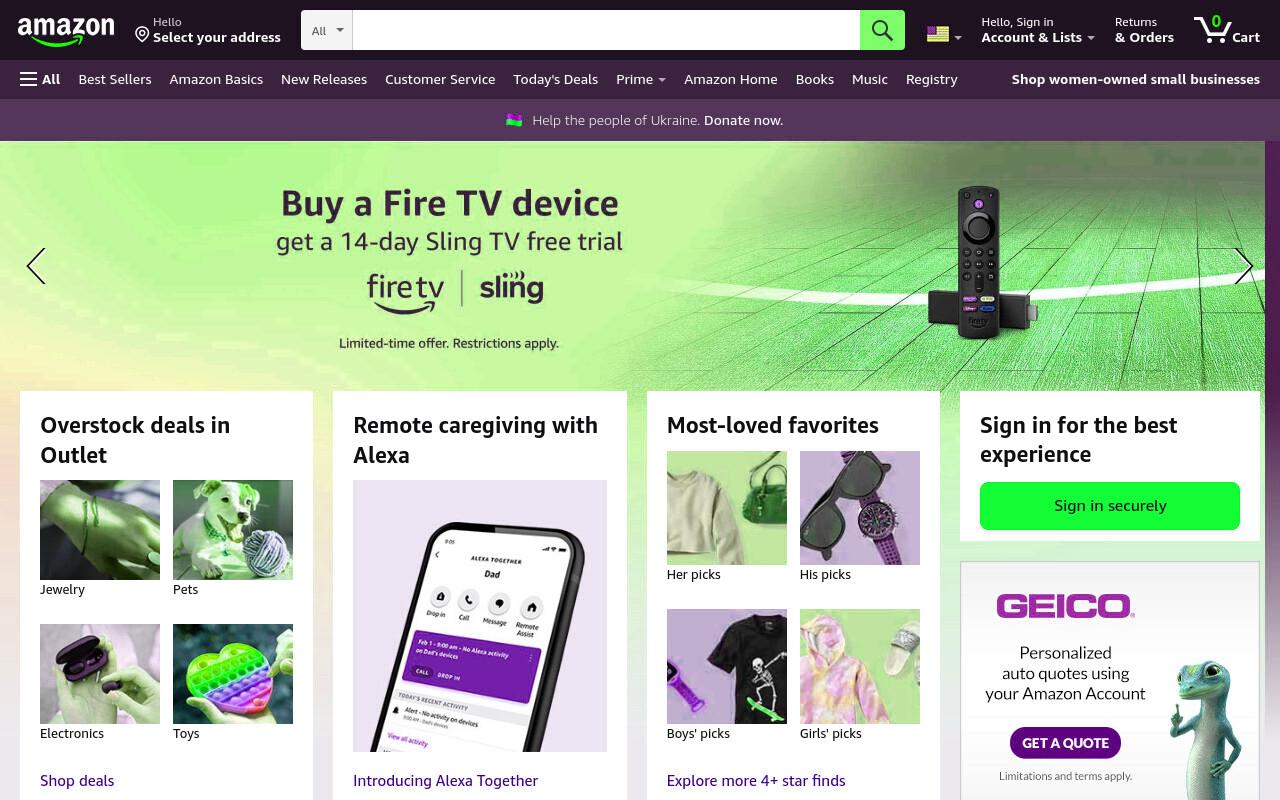1280x800 pixels.
Task: Open the Pets outlet thumbnail
Action: (233, 530)
